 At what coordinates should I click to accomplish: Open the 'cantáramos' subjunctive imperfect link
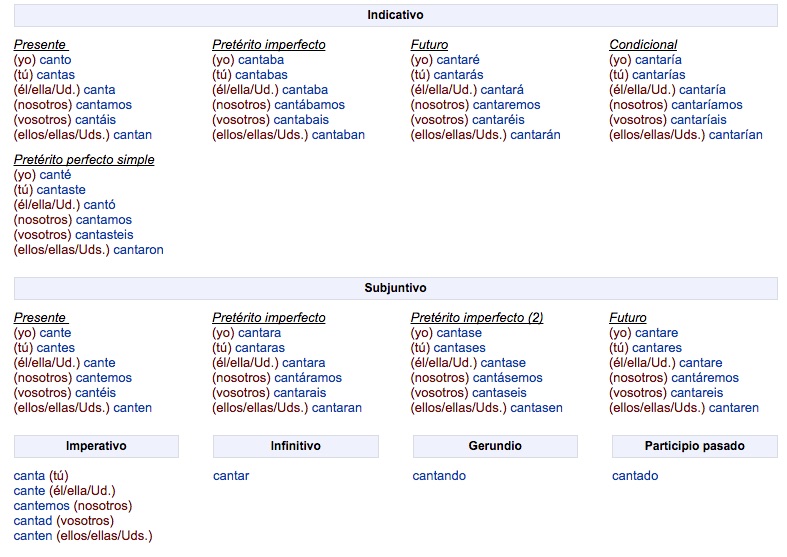[x=308, y=378]
